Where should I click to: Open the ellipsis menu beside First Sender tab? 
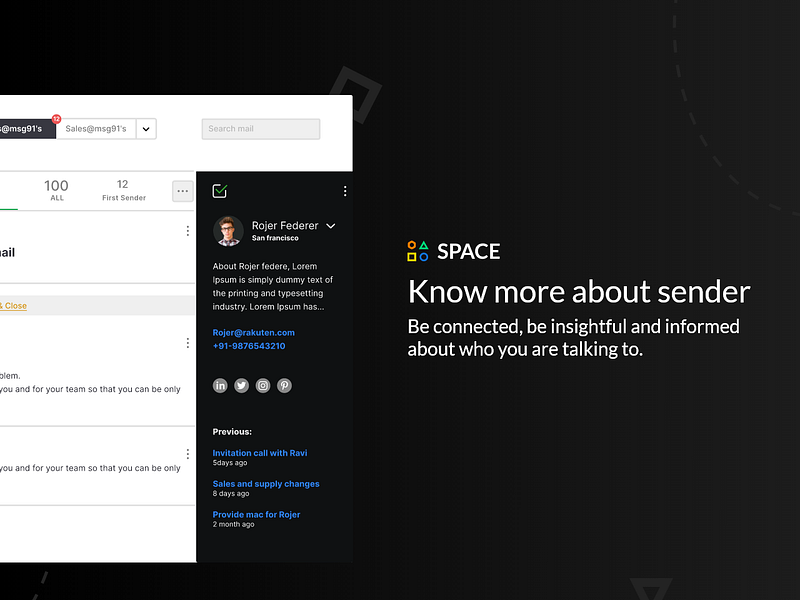(182, 190)
